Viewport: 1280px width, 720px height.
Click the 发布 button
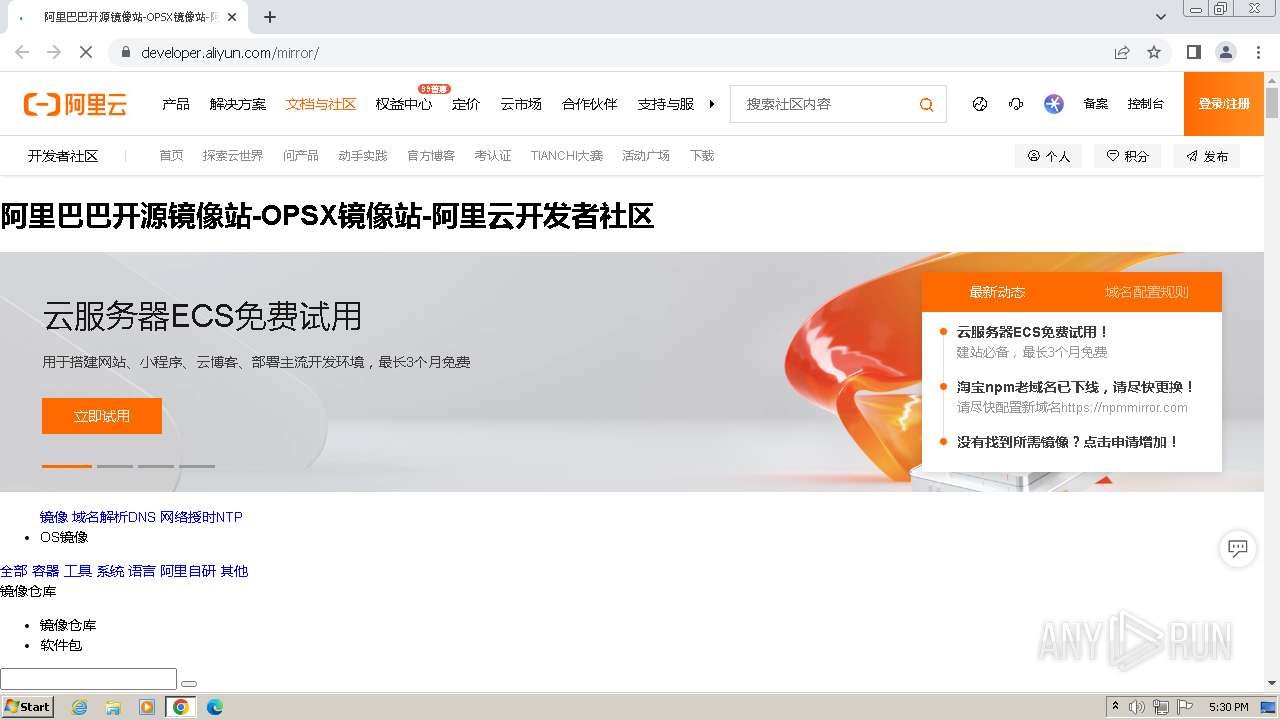[1207, 156]
